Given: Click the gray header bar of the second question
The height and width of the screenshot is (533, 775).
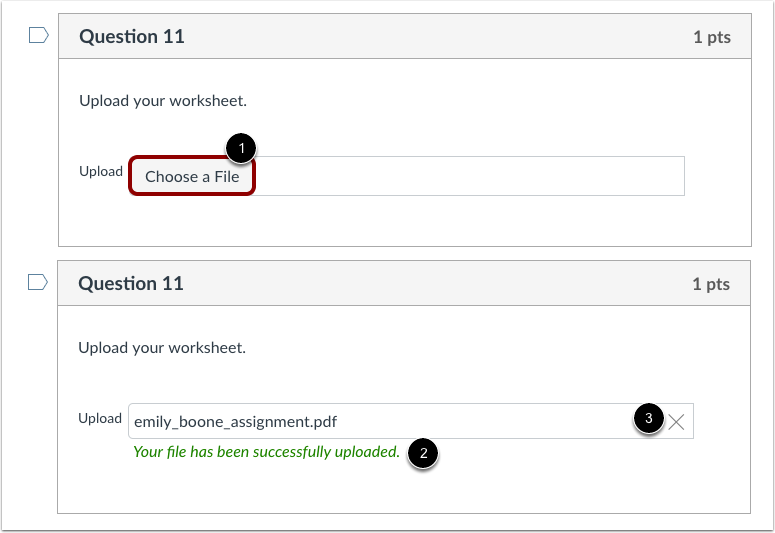Looking at the screenshot, I should pyautogui.click(x=404, y=283).
